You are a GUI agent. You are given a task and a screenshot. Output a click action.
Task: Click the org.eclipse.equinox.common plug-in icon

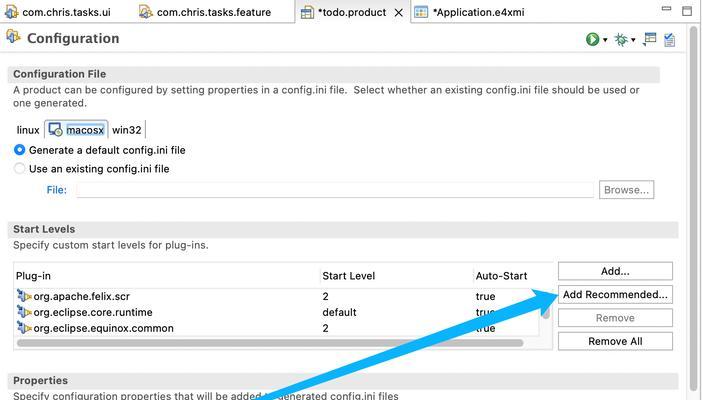point(24,328)
